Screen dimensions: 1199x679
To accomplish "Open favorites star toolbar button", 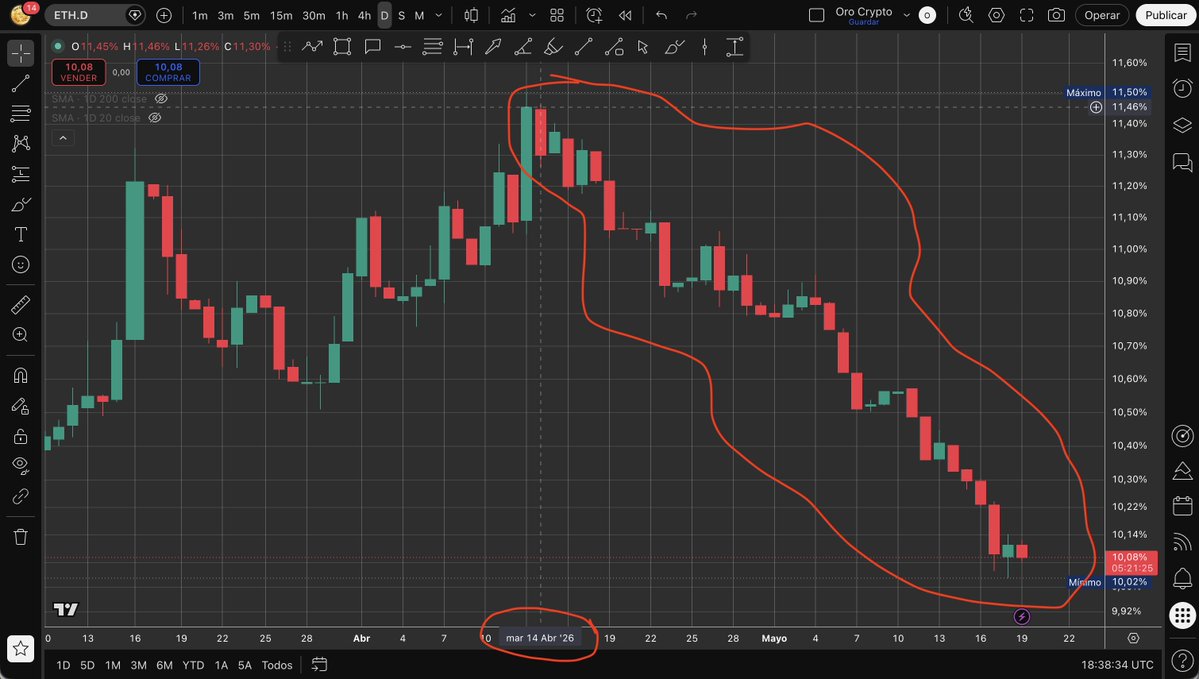I will (21, 649).
